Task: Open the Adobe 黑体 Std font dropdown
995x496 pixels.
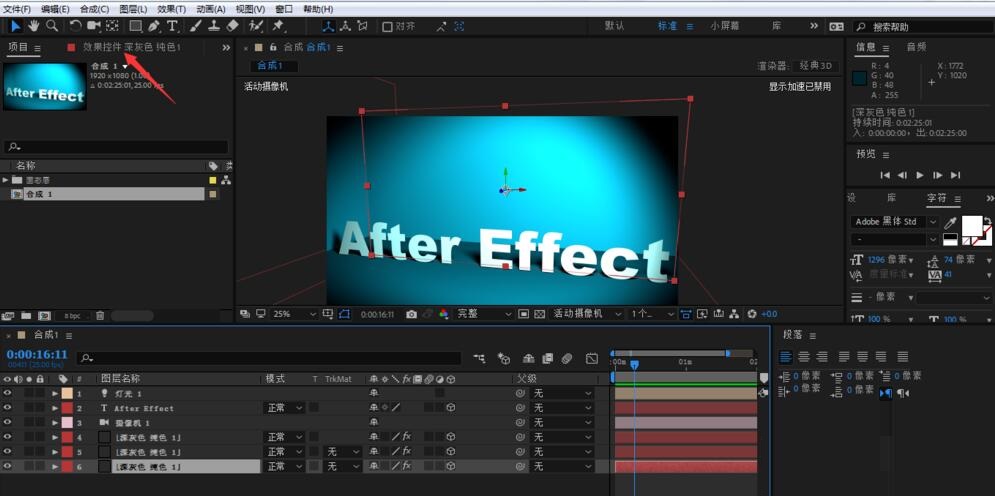Action: [894, 222]
